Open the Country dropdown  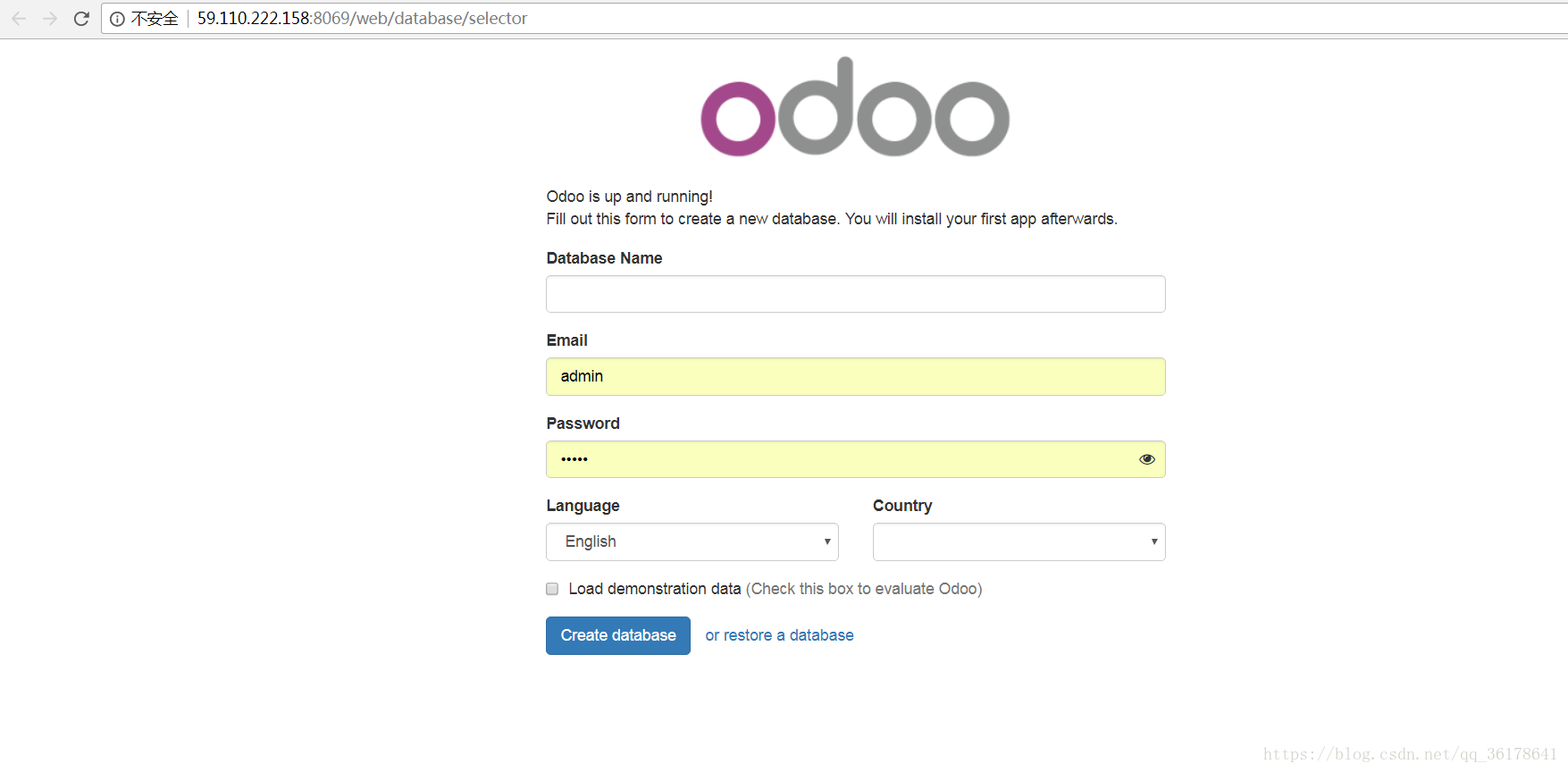(x=1019, y=541)
